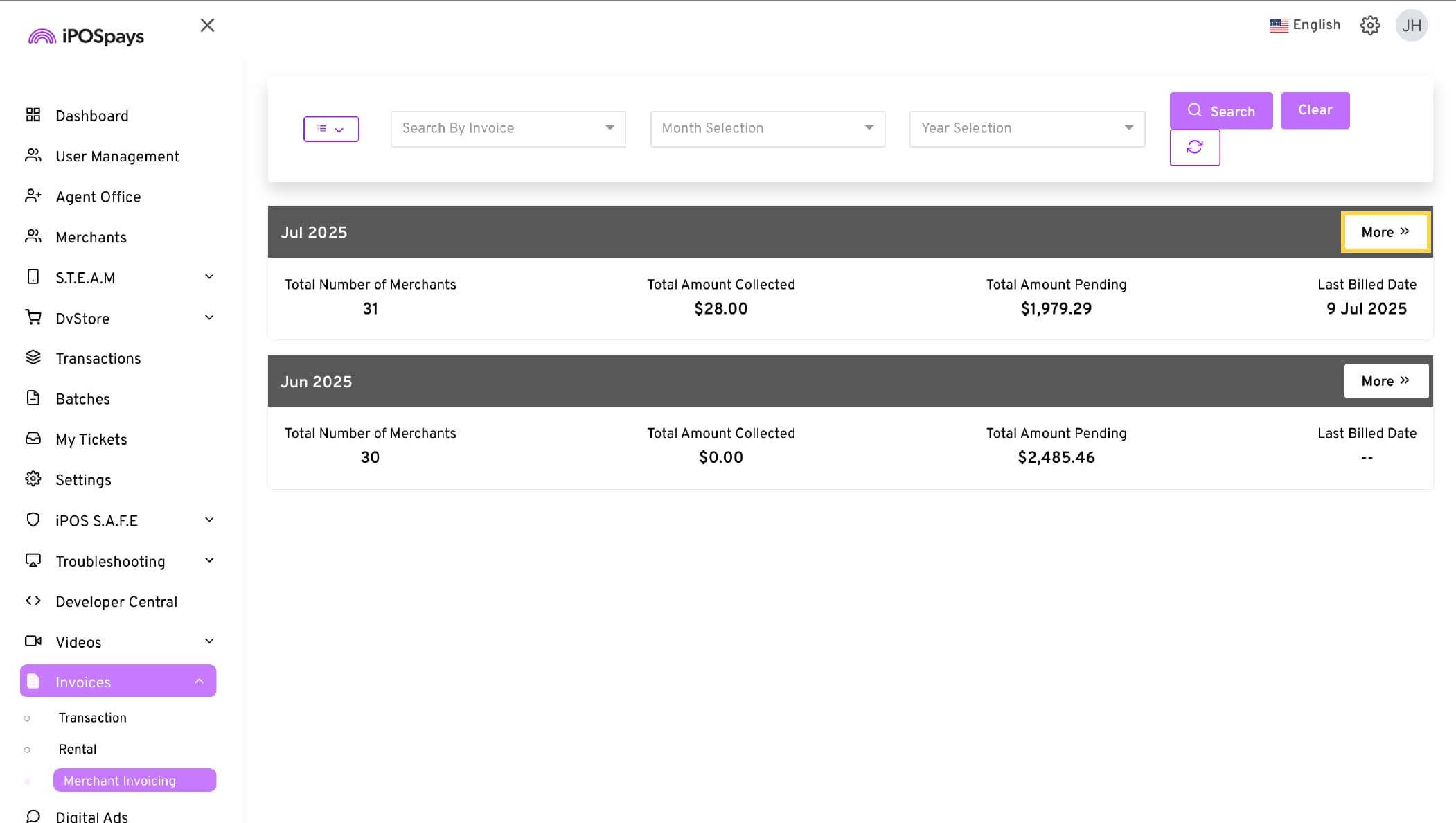This screenshot has height=823, width=1456.
Task: Open the Year Selection dropdown
Action: coord(1027,128)
